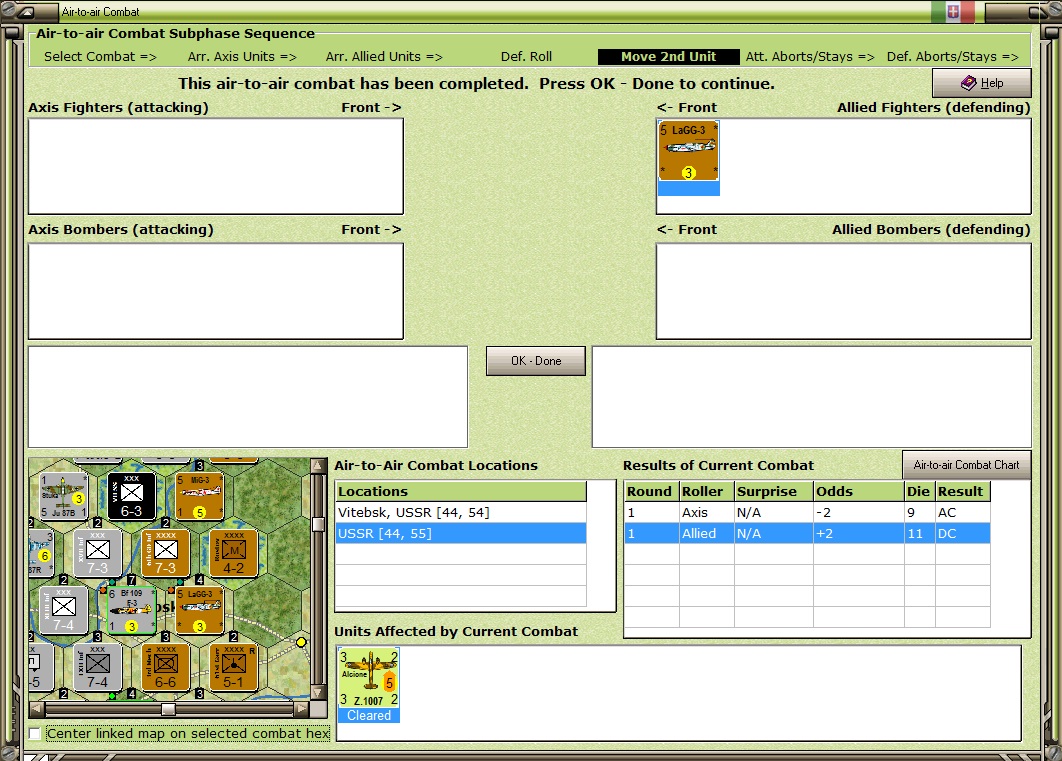Open Help
The width and height of the screenshot is (1062, 761).
(981, 83)
